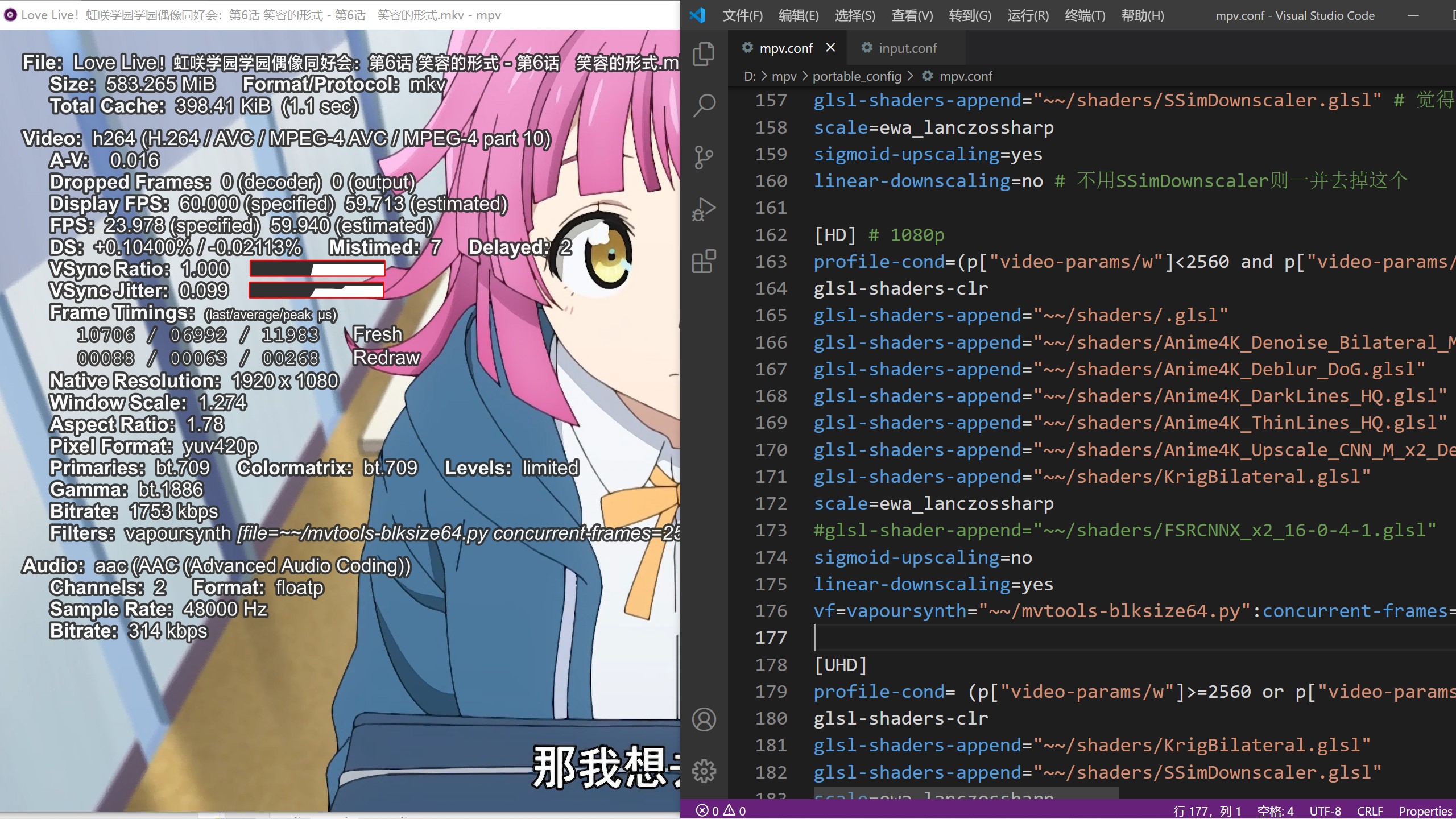Viewport: 1456px width, 819px height.
Task: Open the 编辑(E) menu
Action: pyautogui.click(x=799, y=15)
